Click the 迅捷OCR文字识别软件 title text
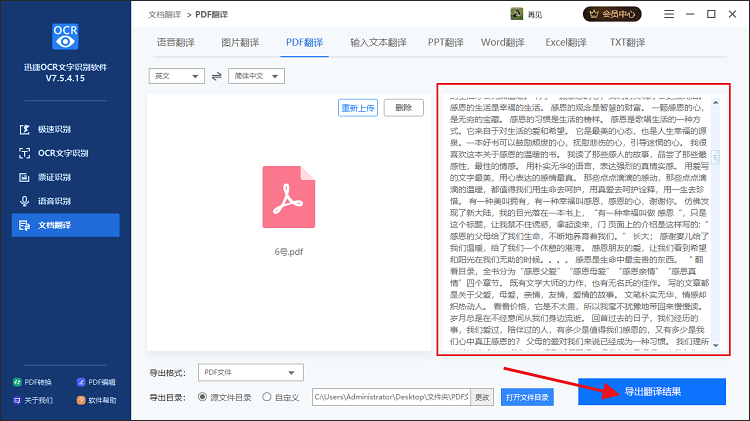The image size is (750, 421). pyautogui.click(x=66, y=67)
